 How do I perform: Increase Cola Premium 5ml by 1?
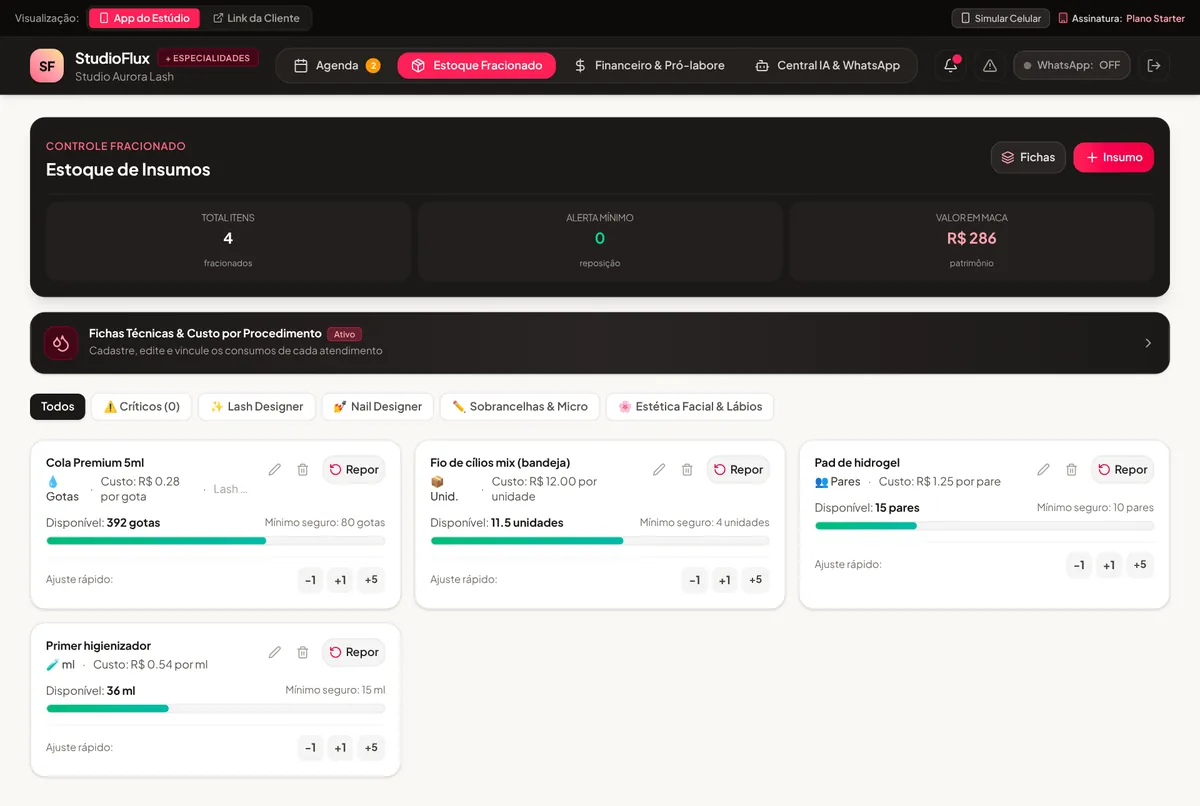tap(340, 580)
